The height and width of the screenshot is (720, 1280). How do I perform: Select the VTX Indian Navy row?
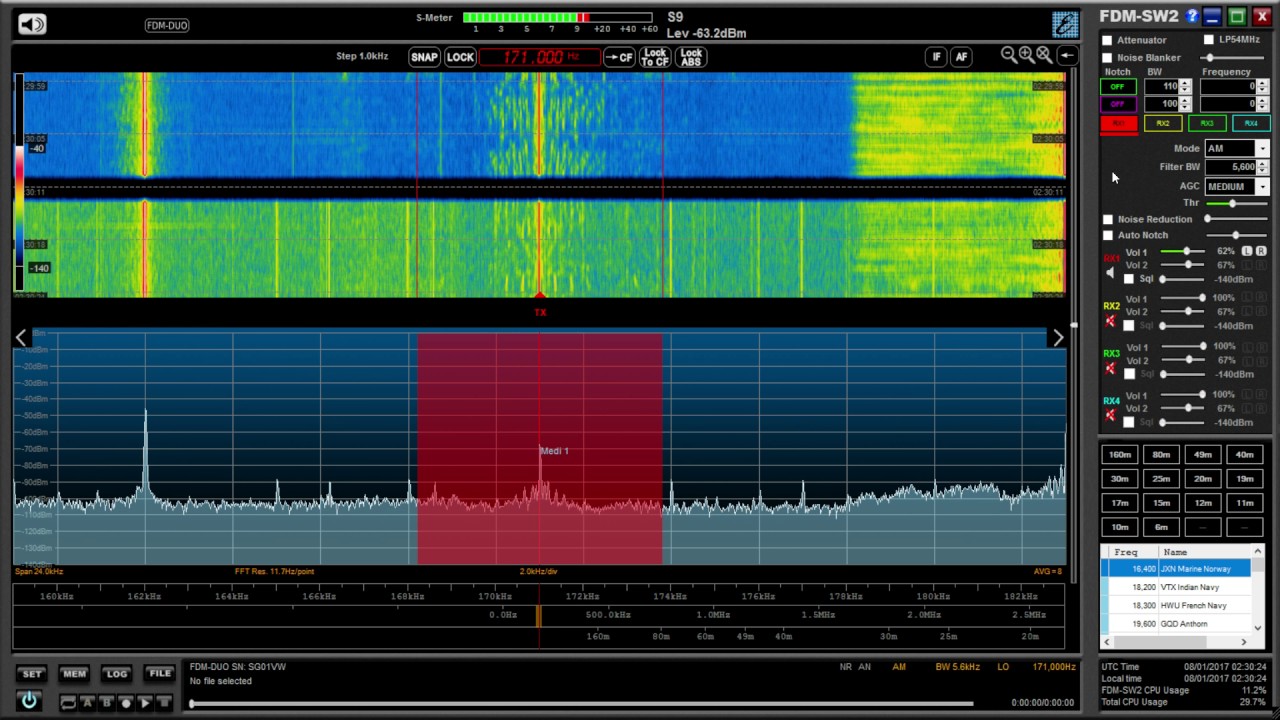[1175, 587]
